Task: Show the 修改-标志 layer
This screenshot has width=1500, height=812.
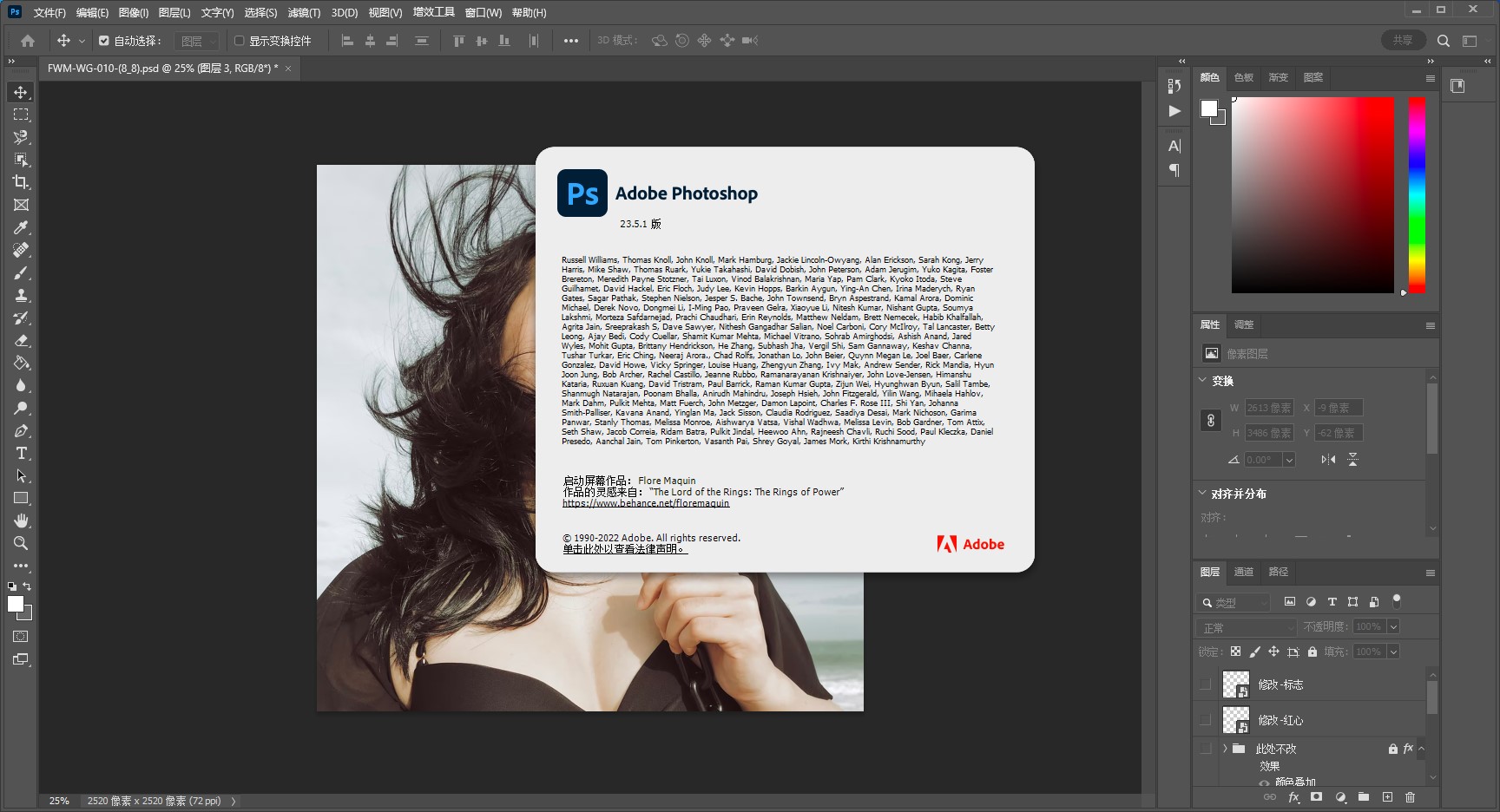Action: (1205, 684)
